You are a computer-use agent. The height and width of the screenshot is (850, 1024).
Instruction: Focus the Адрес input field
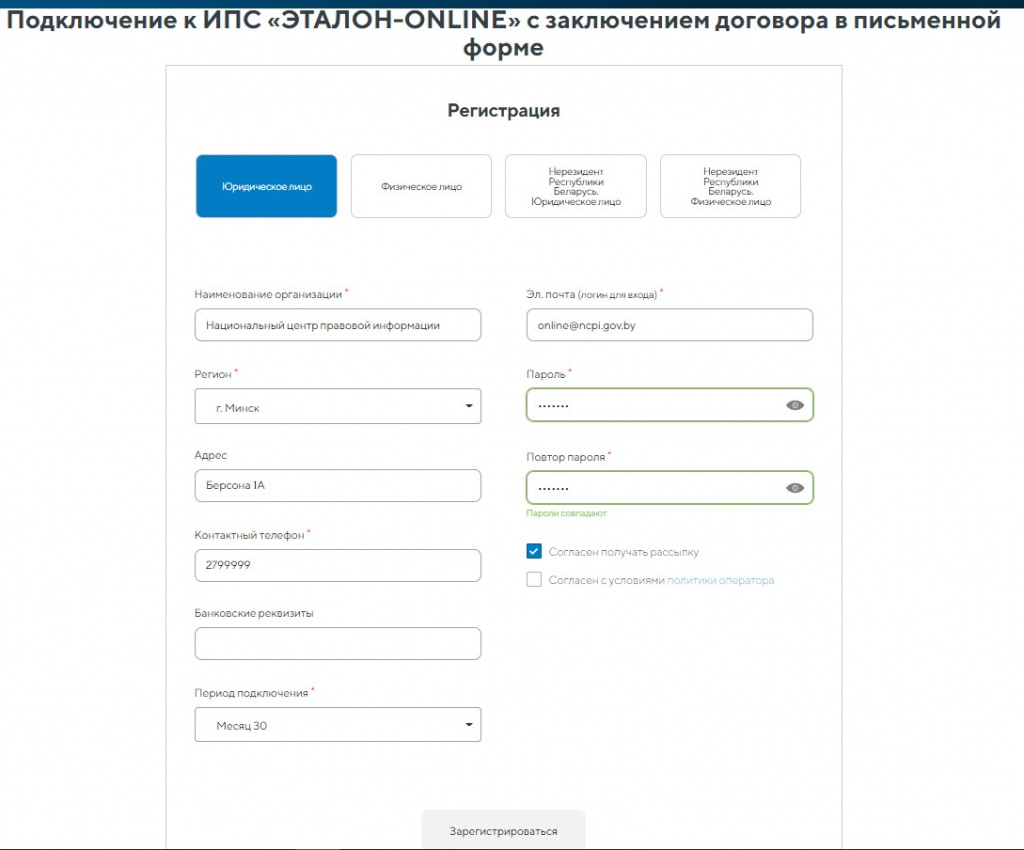click(x=338, y=486)
